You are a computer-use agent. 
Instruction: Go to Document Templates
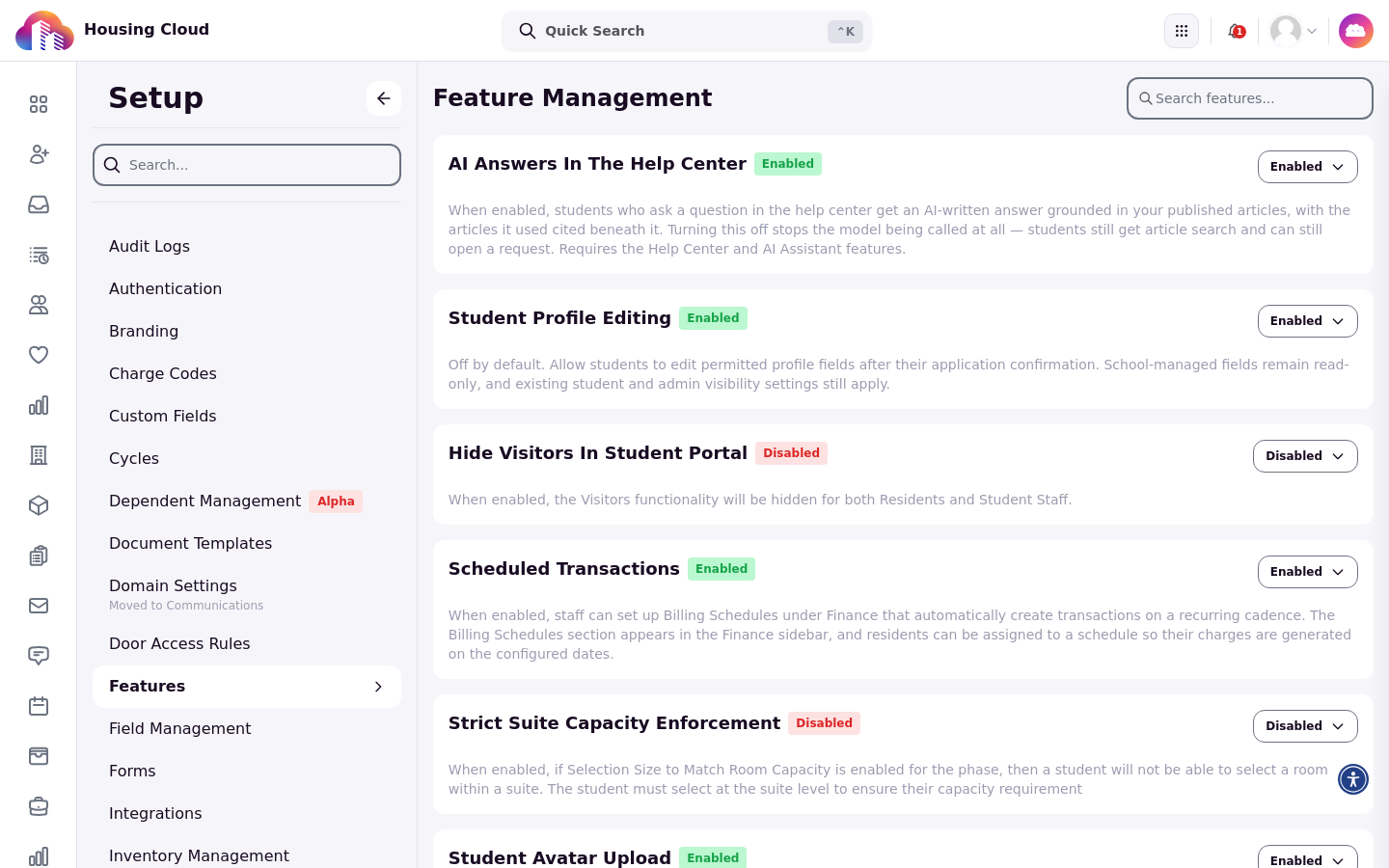190,544
